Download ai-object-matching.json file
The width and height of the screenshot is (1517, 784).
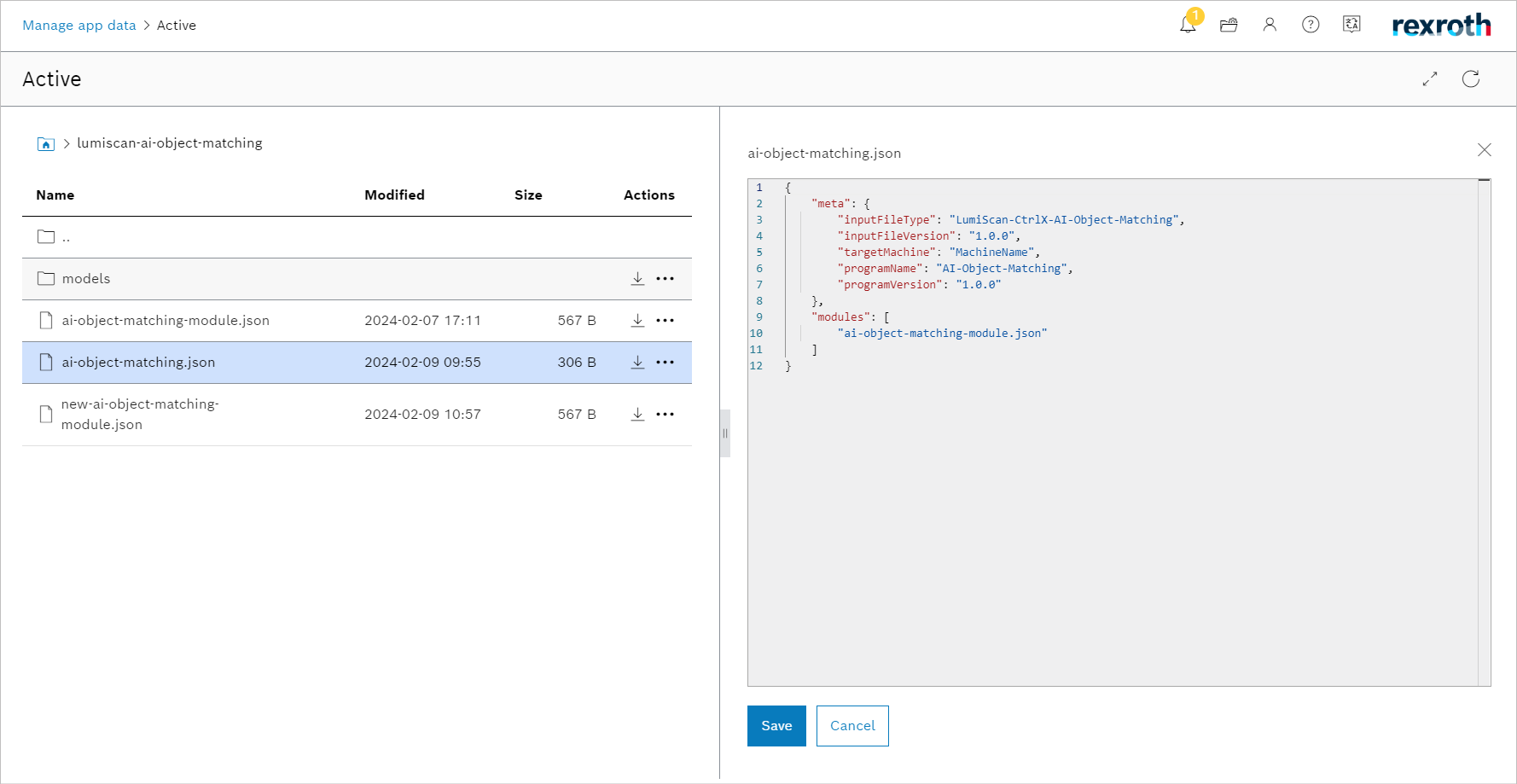(637, 363)
